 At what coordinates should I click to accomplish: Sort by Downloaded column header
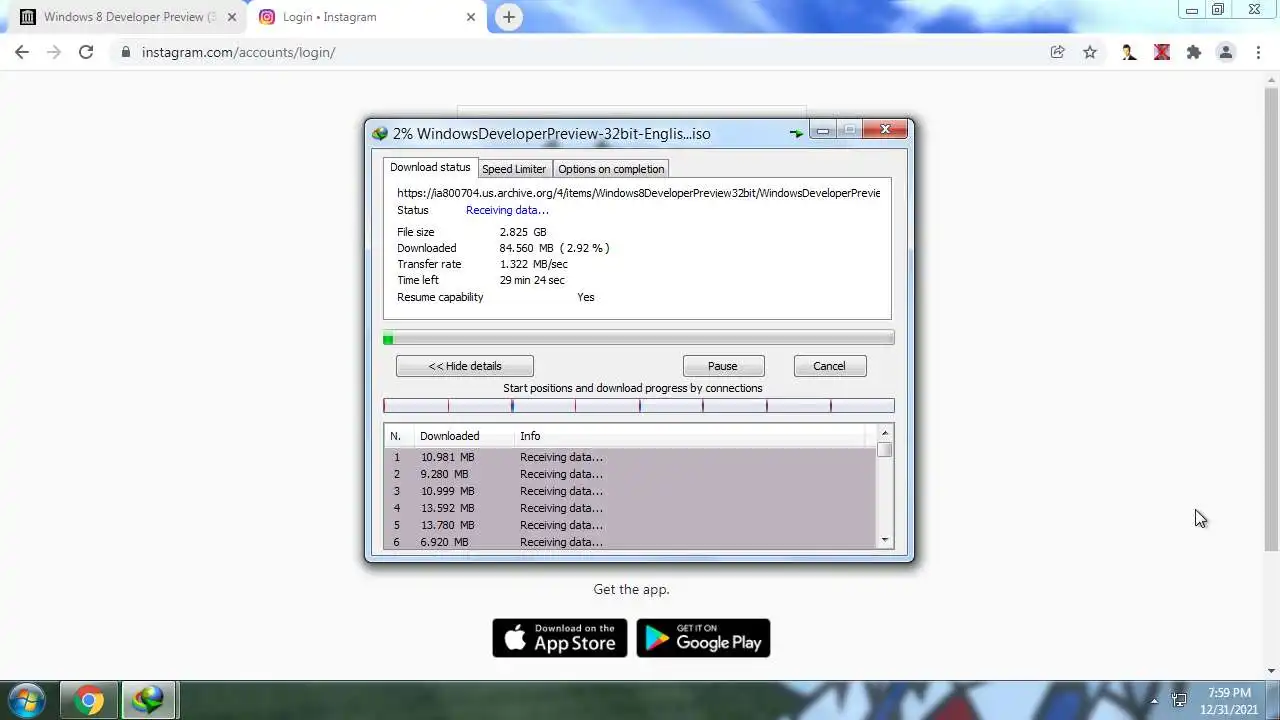pyautogui.click(x=464, y=436)
